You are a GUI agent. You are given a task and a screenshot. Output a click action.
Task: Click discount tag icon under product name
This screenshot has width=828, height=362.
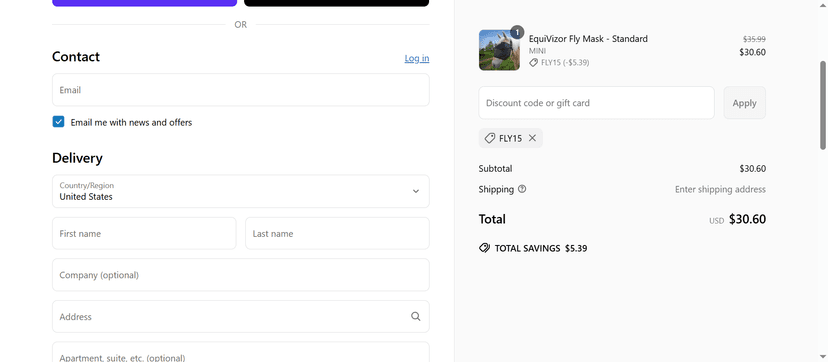(x=534, y=63)
